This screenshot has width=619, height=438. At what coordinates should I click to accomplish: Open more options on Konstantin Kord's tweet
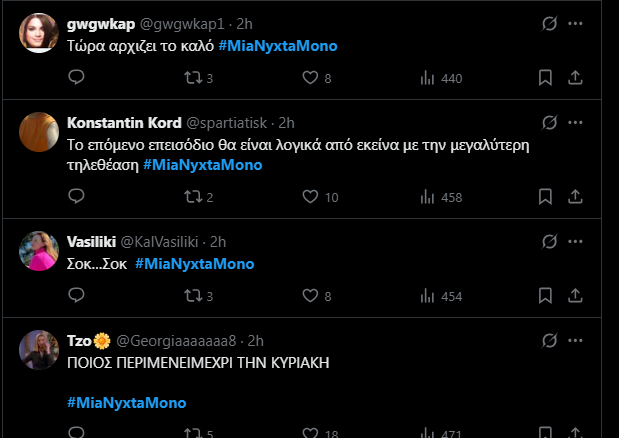[576, 123]
